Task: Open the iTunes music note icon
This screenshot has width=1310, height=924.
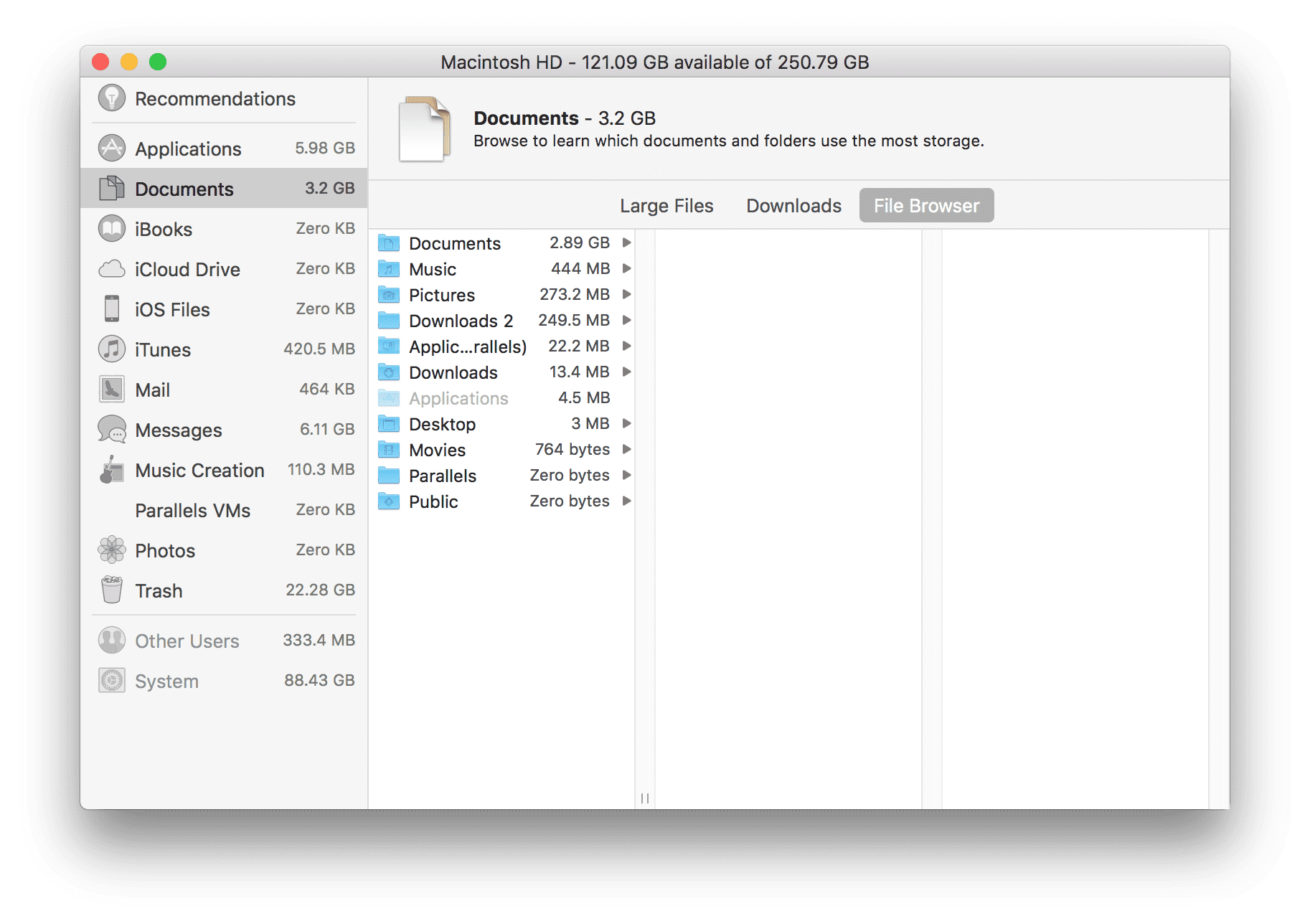Action: (x=111, y=349)
